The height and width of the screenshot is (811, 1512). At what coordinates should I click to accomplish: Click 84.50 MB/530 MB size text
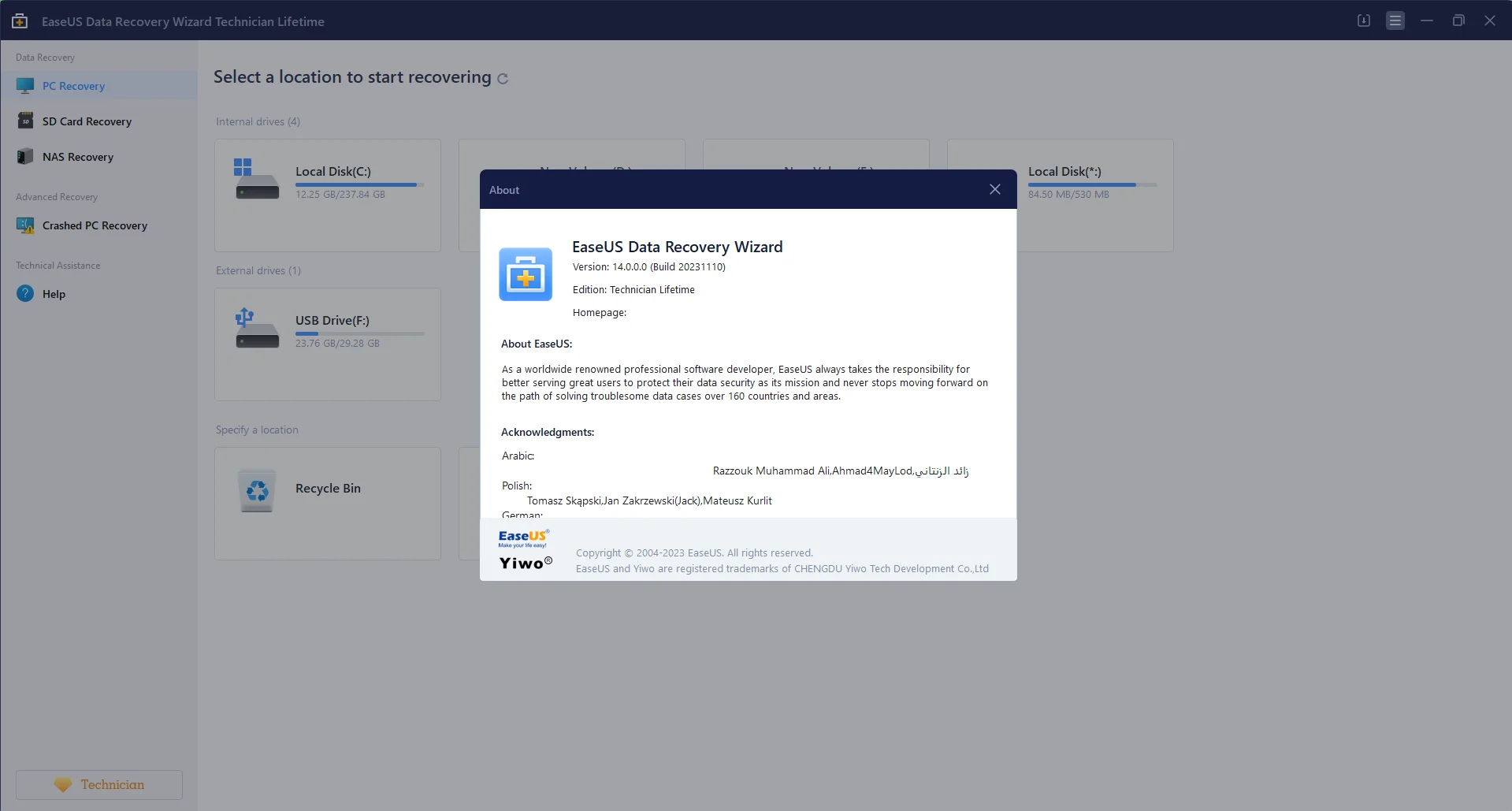coord(1068,195)
